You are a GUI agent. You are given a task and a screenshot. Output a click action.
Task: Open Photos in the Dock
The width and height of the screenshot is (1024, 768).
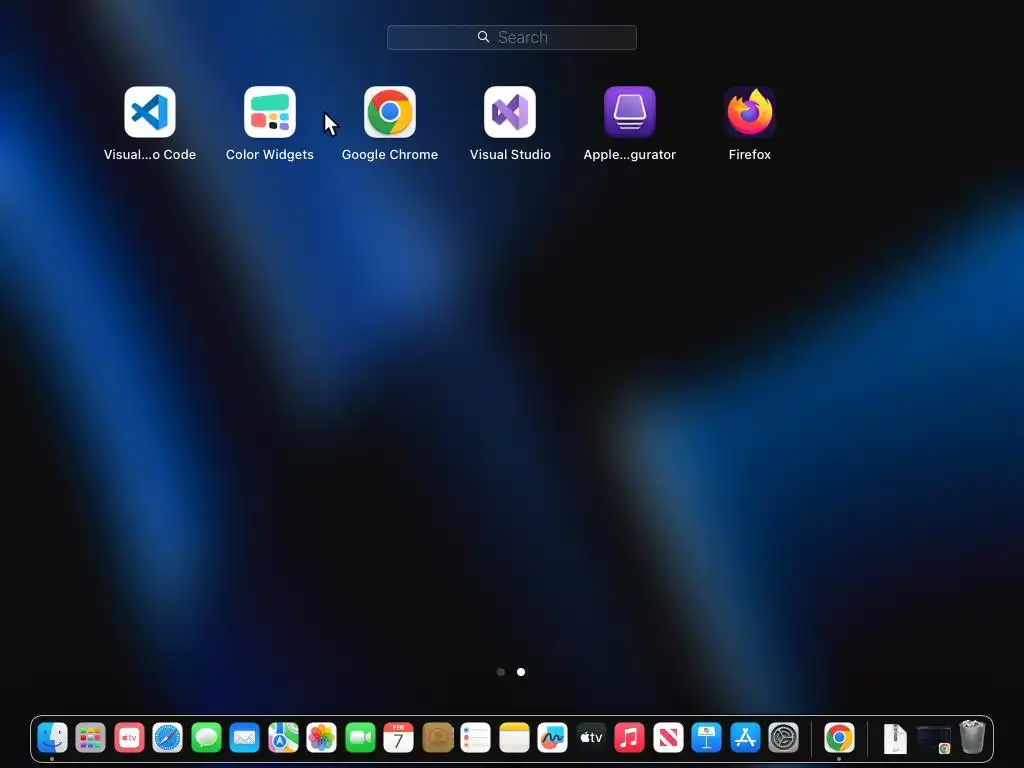(322, 738)
